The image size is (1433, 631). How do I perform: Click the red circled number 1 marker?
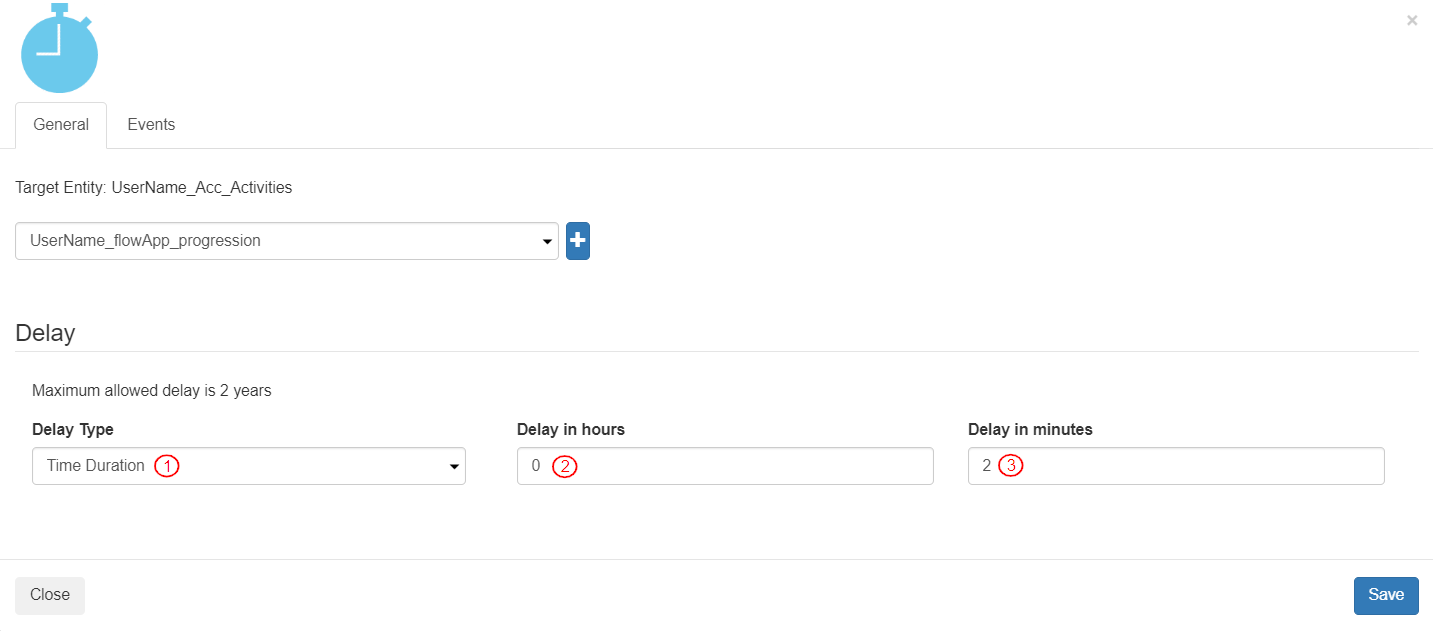(167, 466)
